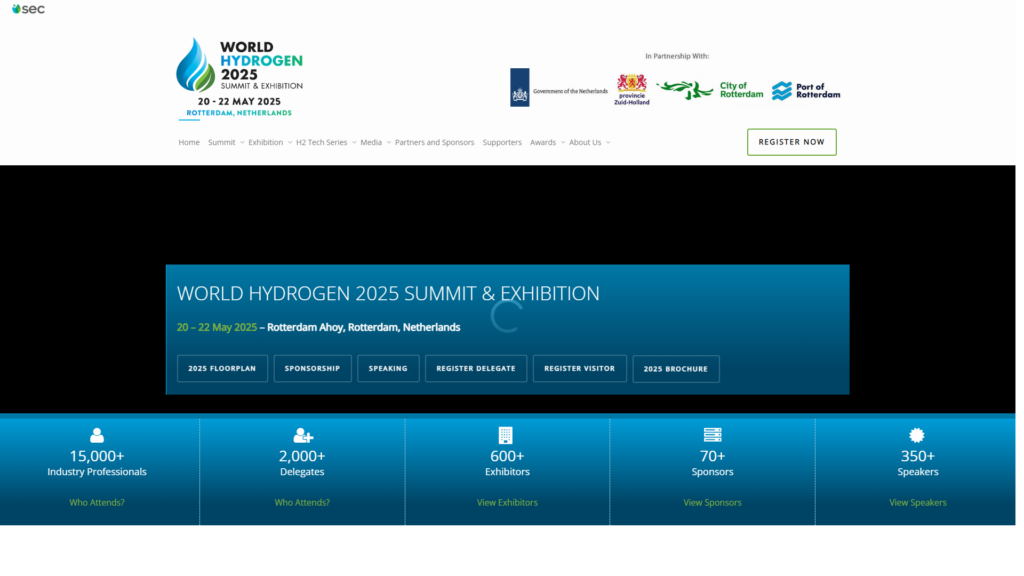Expand the Awards dropdown chevron
The width and height of the screenshot is (1024, 576).
[x=563, y=142]
